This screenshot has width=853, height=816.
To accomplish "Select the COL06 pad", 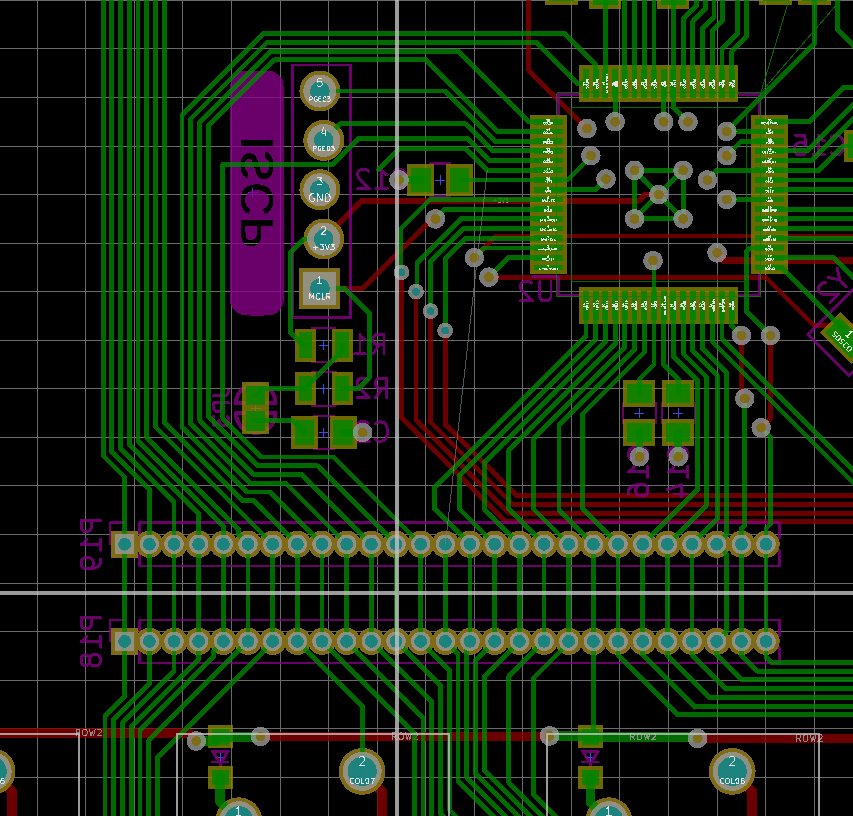I will 732,771.
